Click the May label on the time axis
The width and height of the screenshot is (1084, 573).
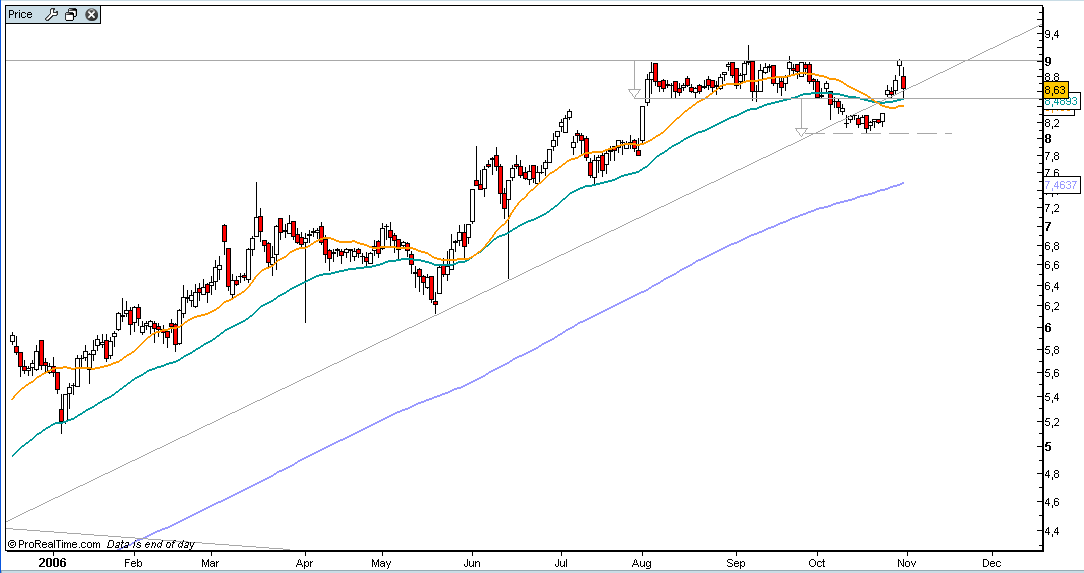coord(381,563)
